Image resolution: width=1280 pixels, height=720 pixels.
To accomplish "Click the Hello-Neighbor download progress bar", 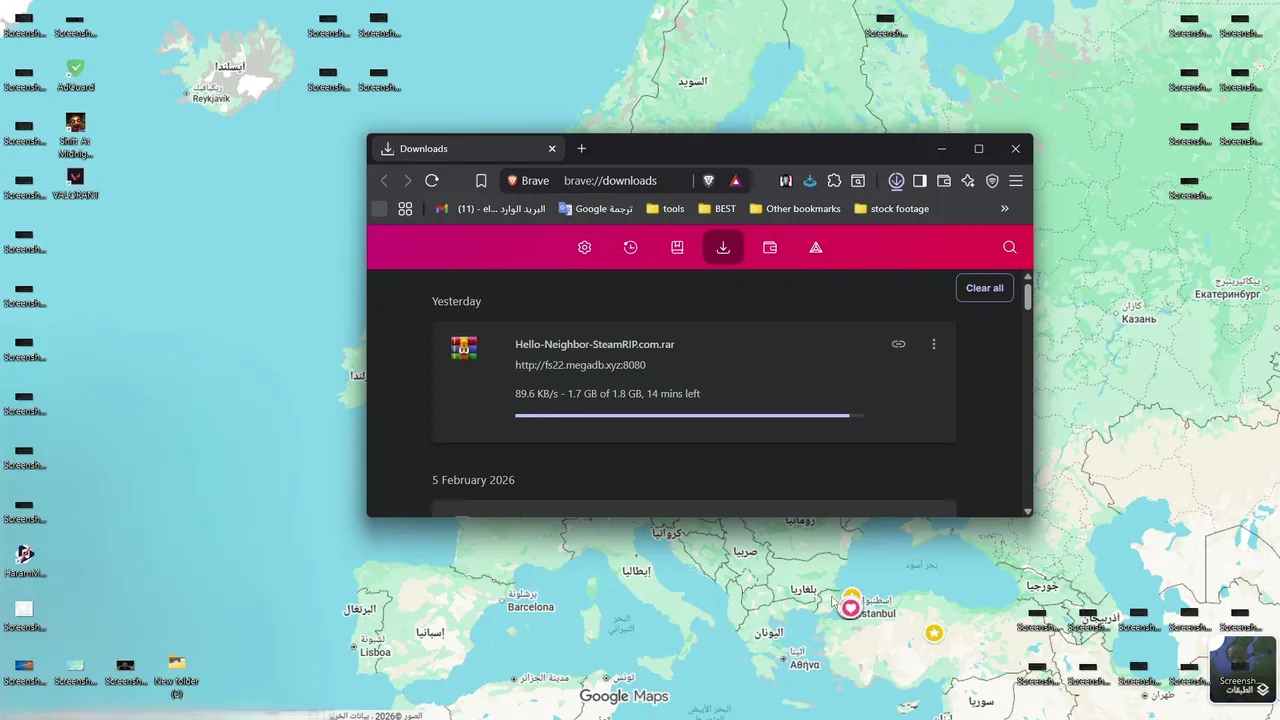I will point(690,415).
